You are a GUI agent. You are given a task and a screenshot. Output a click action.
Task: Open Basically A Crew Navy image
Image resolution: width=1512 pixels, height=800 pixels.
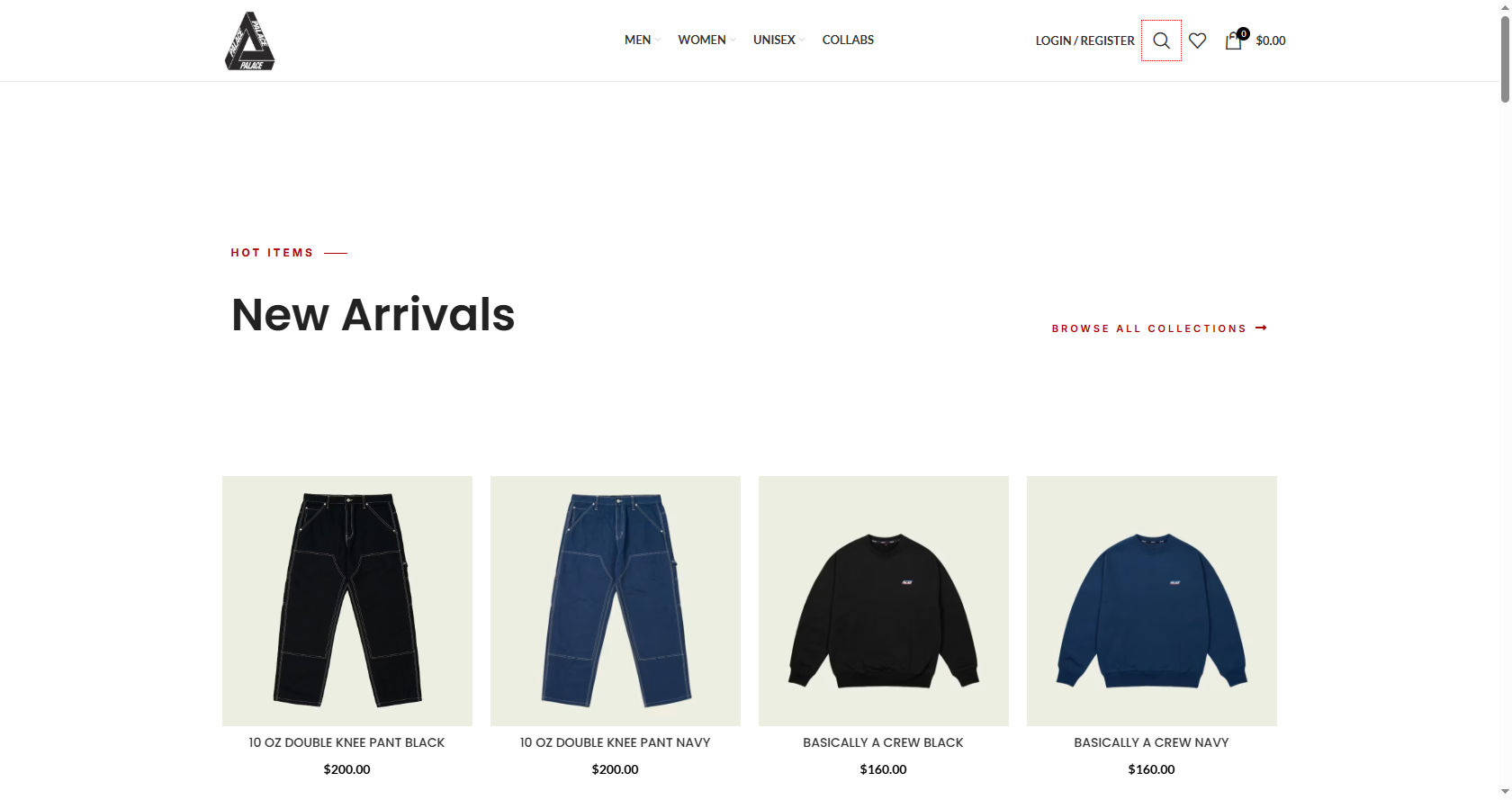tap(1152, 601)
